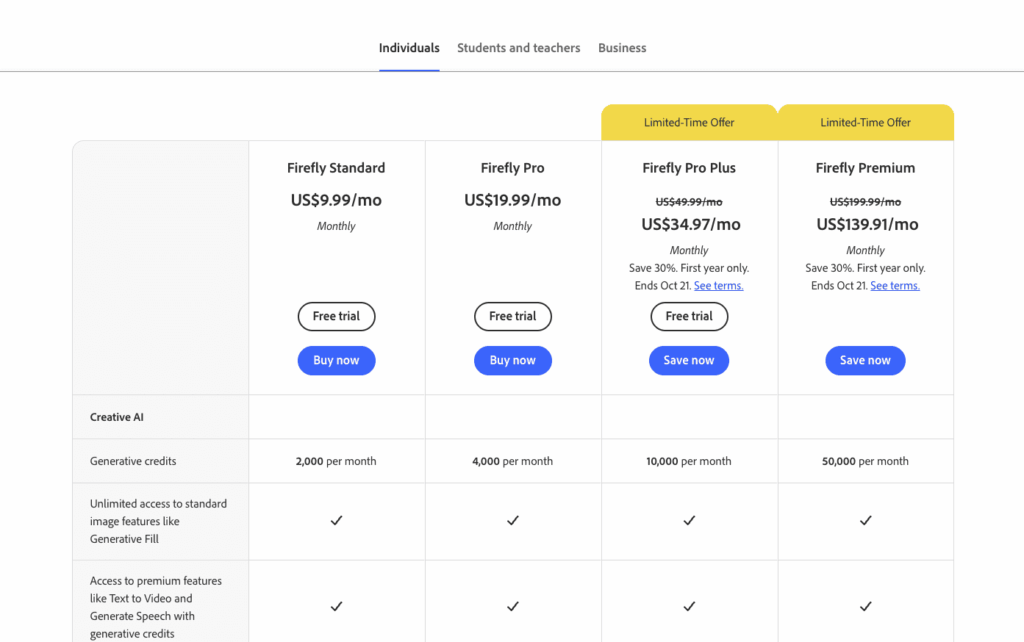
Task: Click the Firefly Pro Plus plan heading
Action: click(689, 168)
